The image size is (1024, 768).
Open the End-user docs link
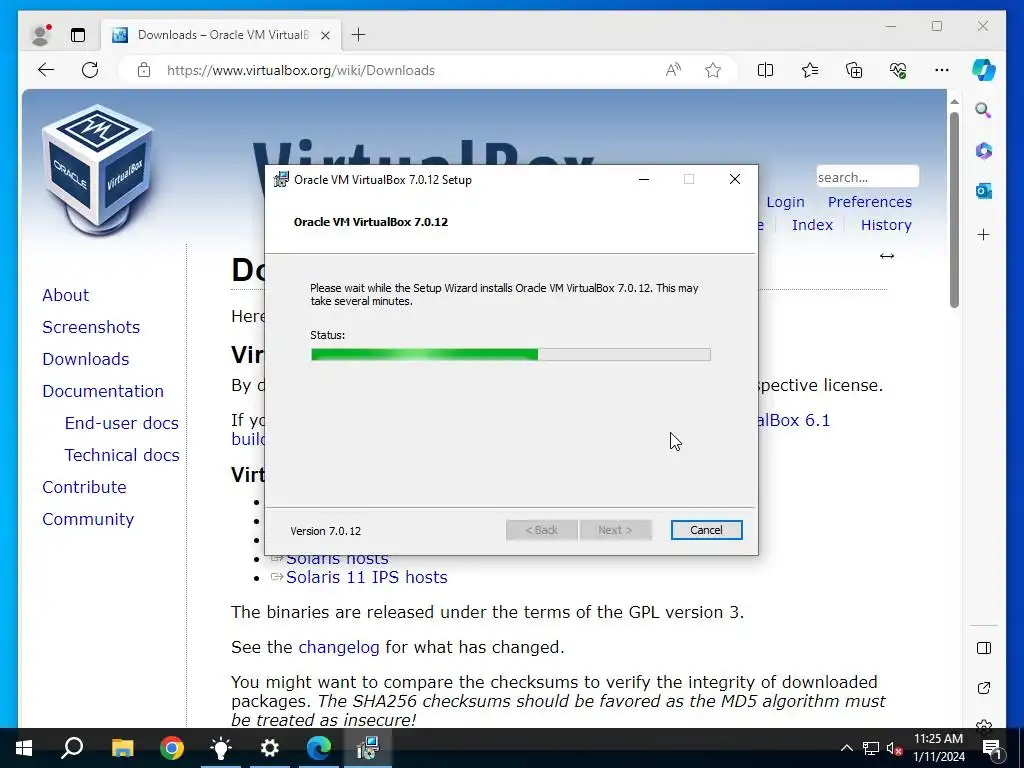[121, 423]
